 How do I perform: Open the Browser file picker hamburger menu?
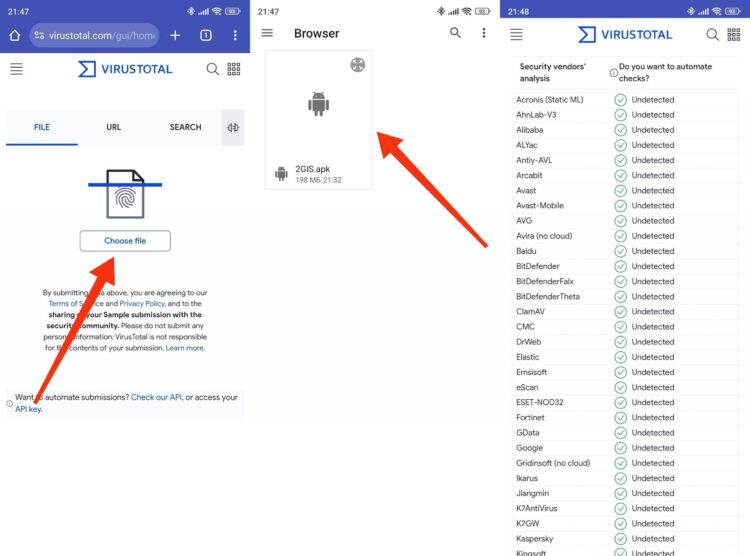pyautogui.click(x=267, y=33)
